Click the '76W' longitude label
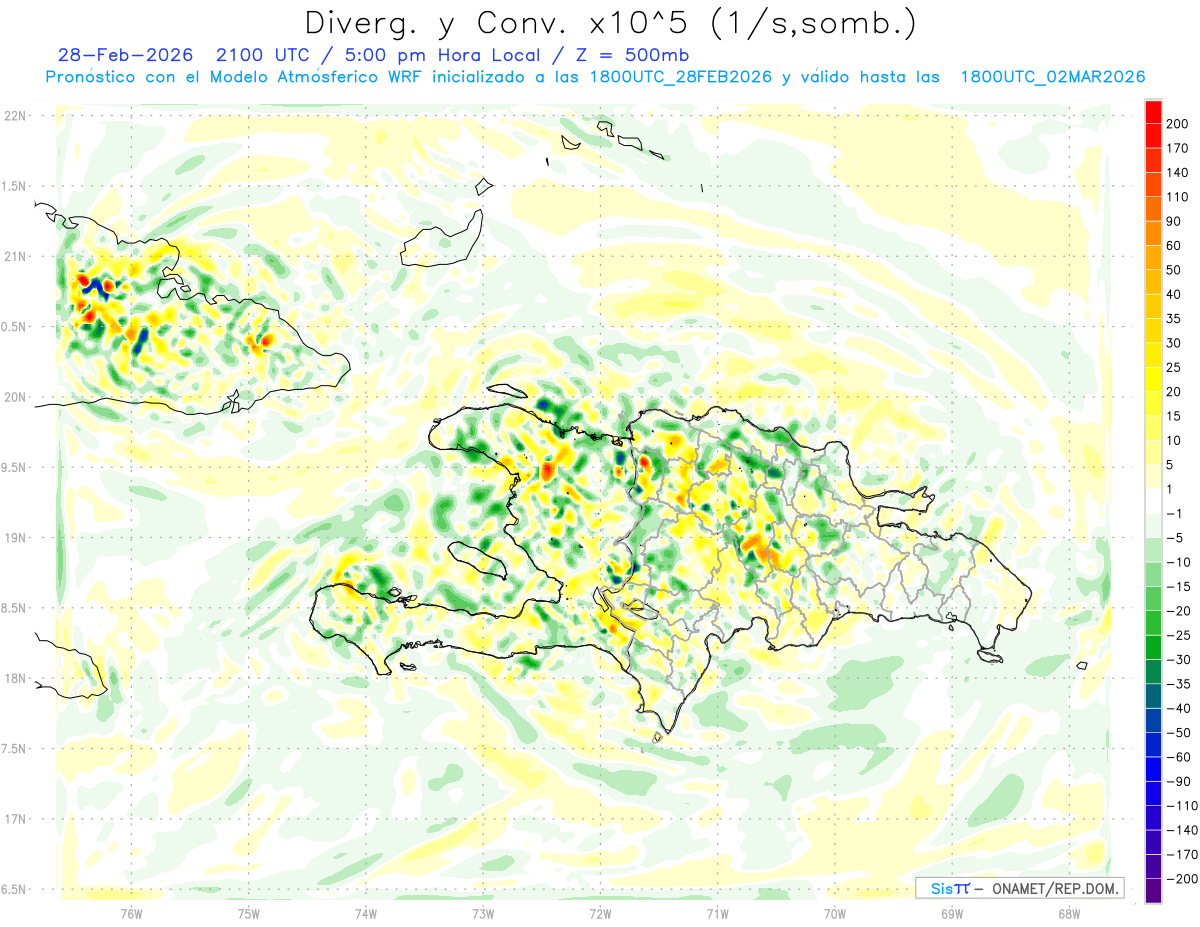1200x927 pixels. (x=131, y=913)
